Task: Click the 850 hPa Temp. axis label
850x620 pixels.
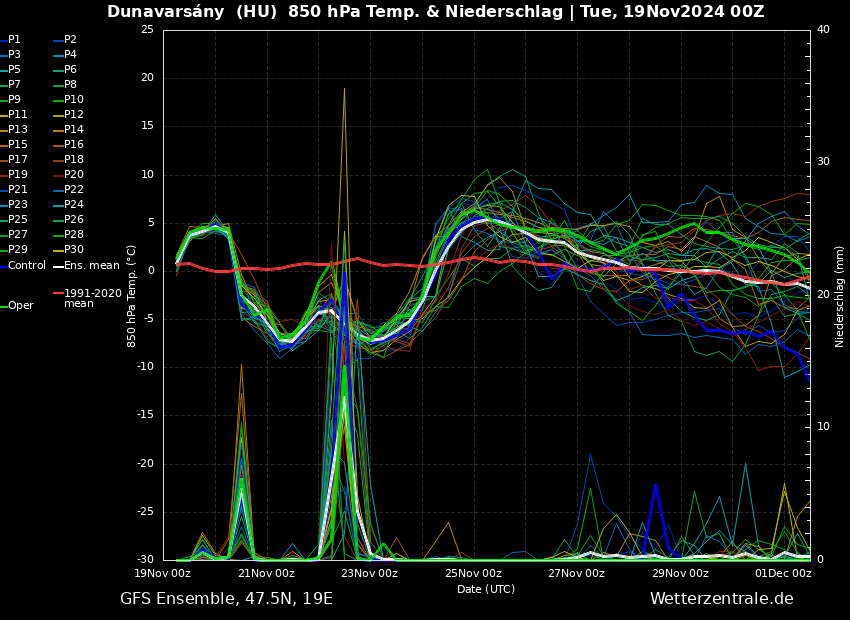Action: (132, 296)
